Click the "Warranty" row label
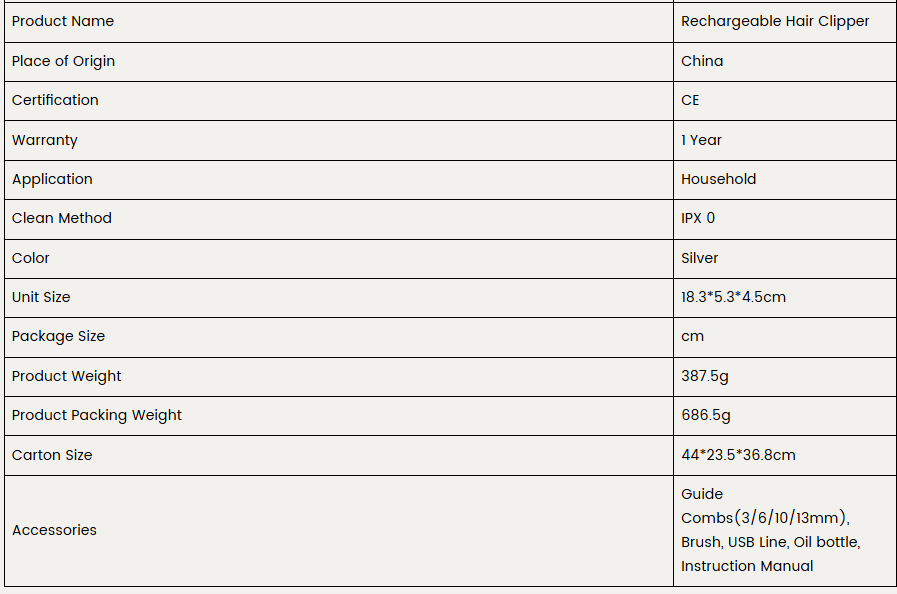This screenshot has height=594, width=897. point(45,140)
